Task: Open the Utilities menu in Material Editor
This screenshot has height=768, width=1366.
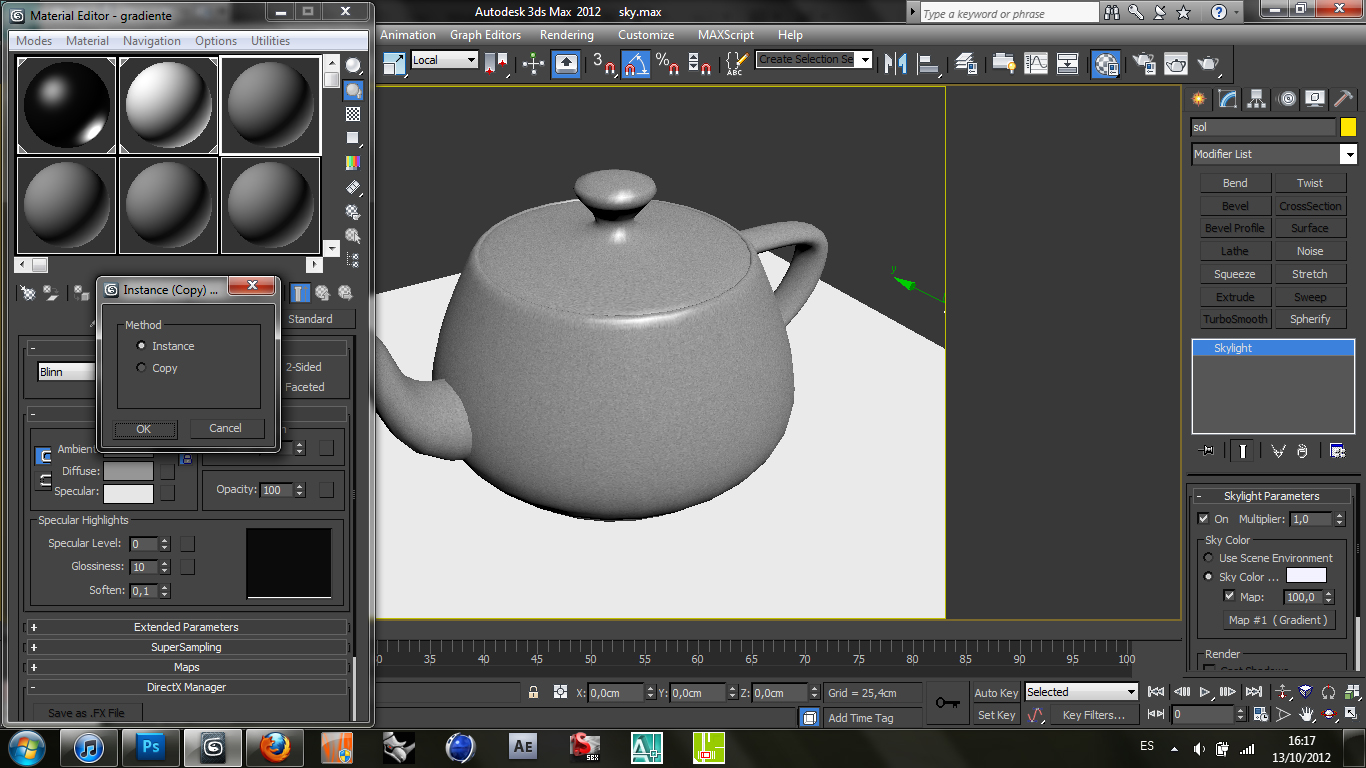Action: pos(270,41)
